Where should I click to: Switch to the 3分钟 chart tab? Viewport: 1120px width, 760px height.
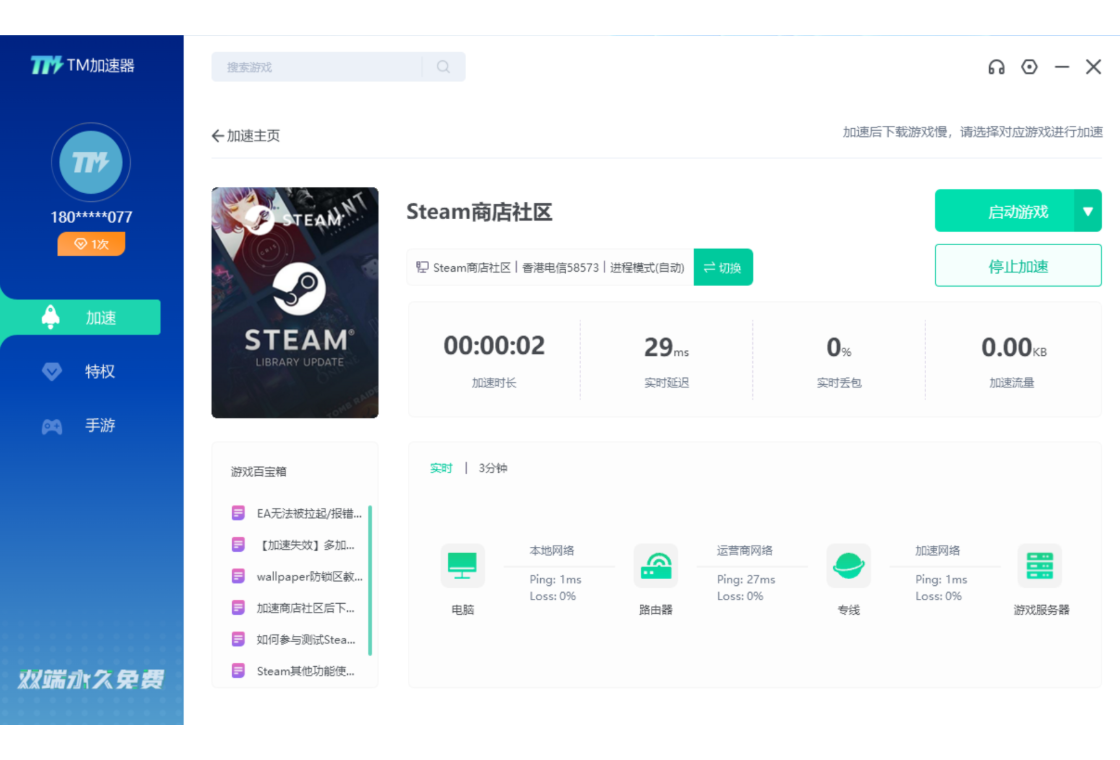[493, 469]
